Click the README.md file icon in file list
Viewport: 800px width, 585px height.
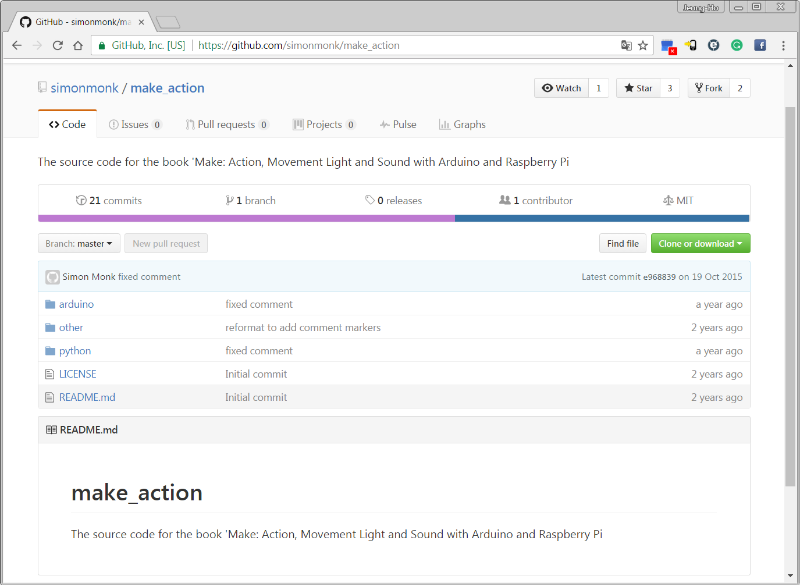tap(49, 397)
